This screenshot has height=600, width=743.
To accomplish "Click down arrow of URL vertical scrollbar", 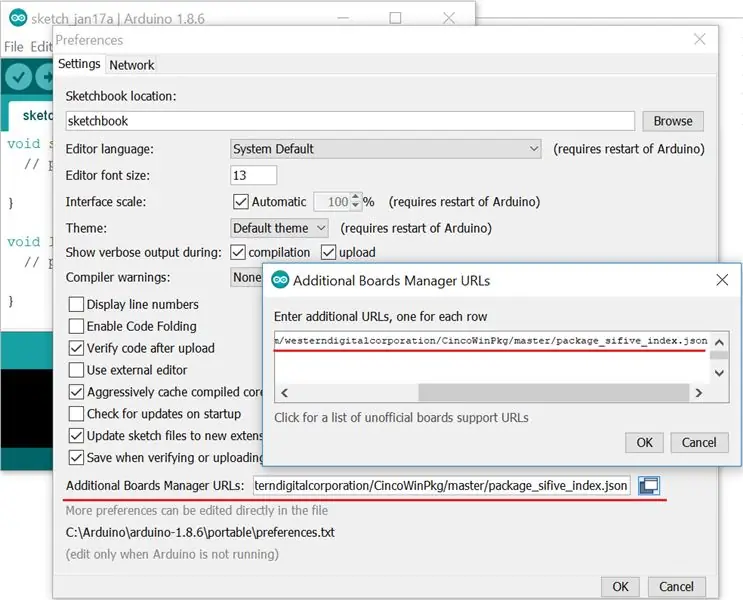I will 719,373.
